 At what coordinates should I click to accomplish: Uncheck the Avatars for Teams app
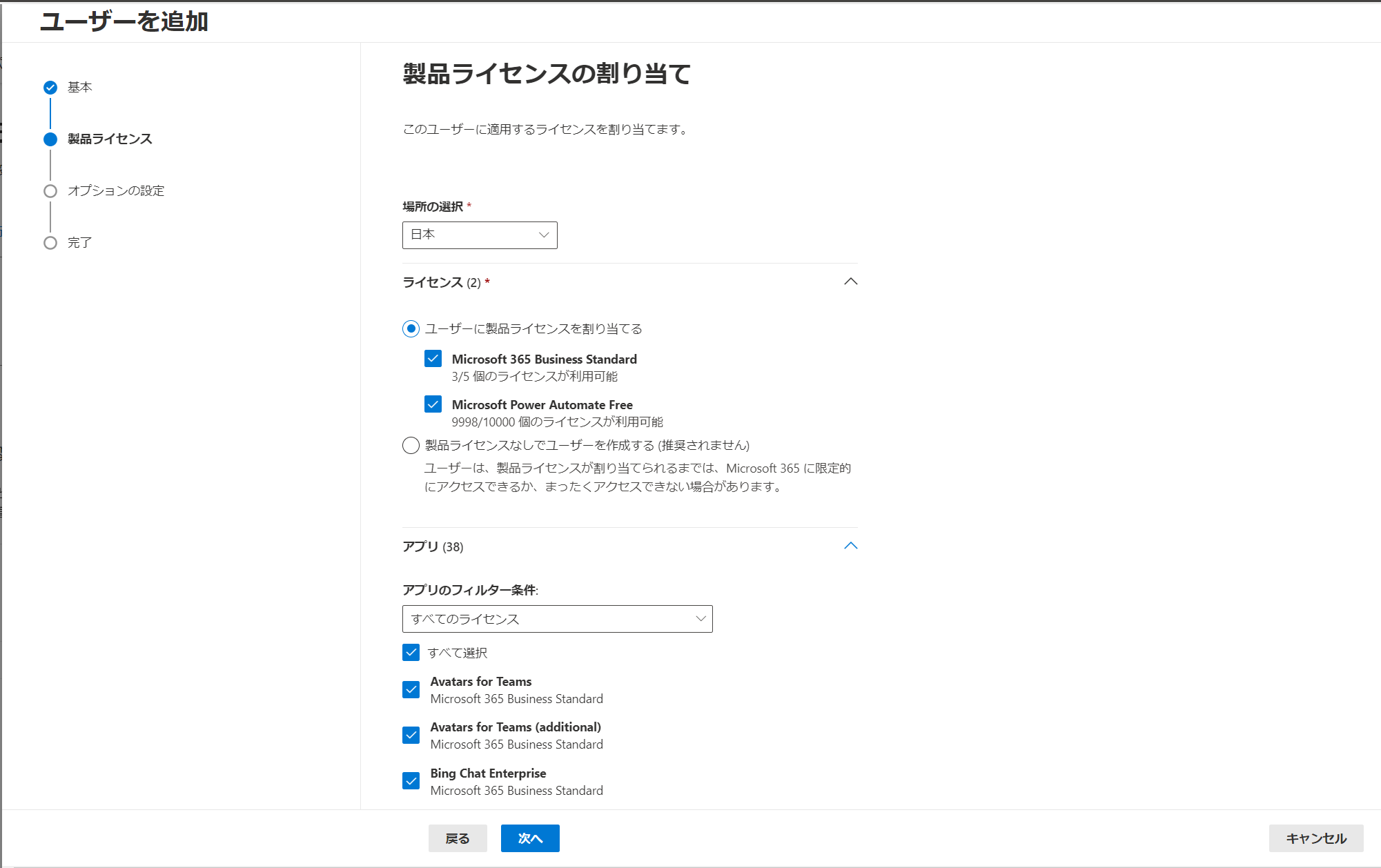[x=411, y=689]
